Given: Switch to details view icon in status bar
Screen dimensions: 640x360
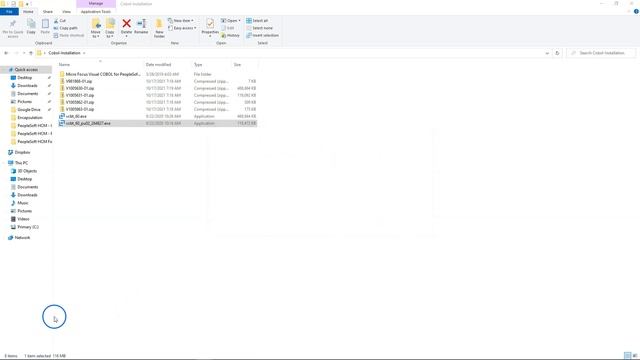Looking at the screenshot, I should pos(627,356).
